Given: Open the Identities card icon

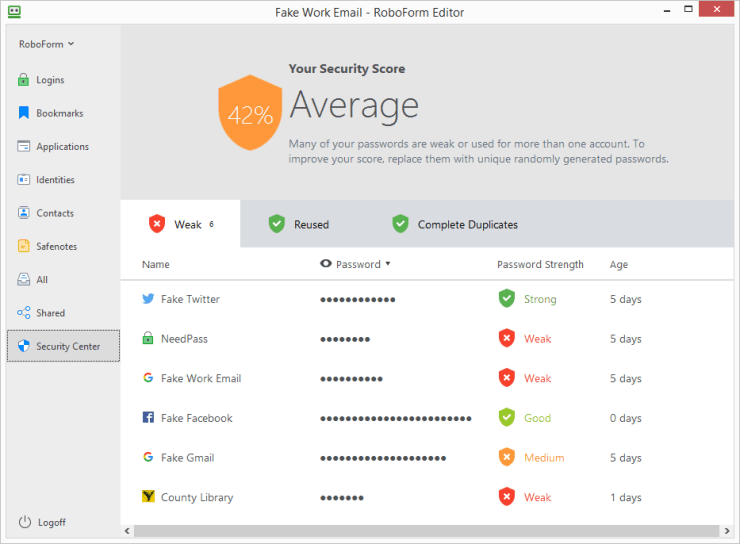Looking at the screenshot, I should click(24, 180).
